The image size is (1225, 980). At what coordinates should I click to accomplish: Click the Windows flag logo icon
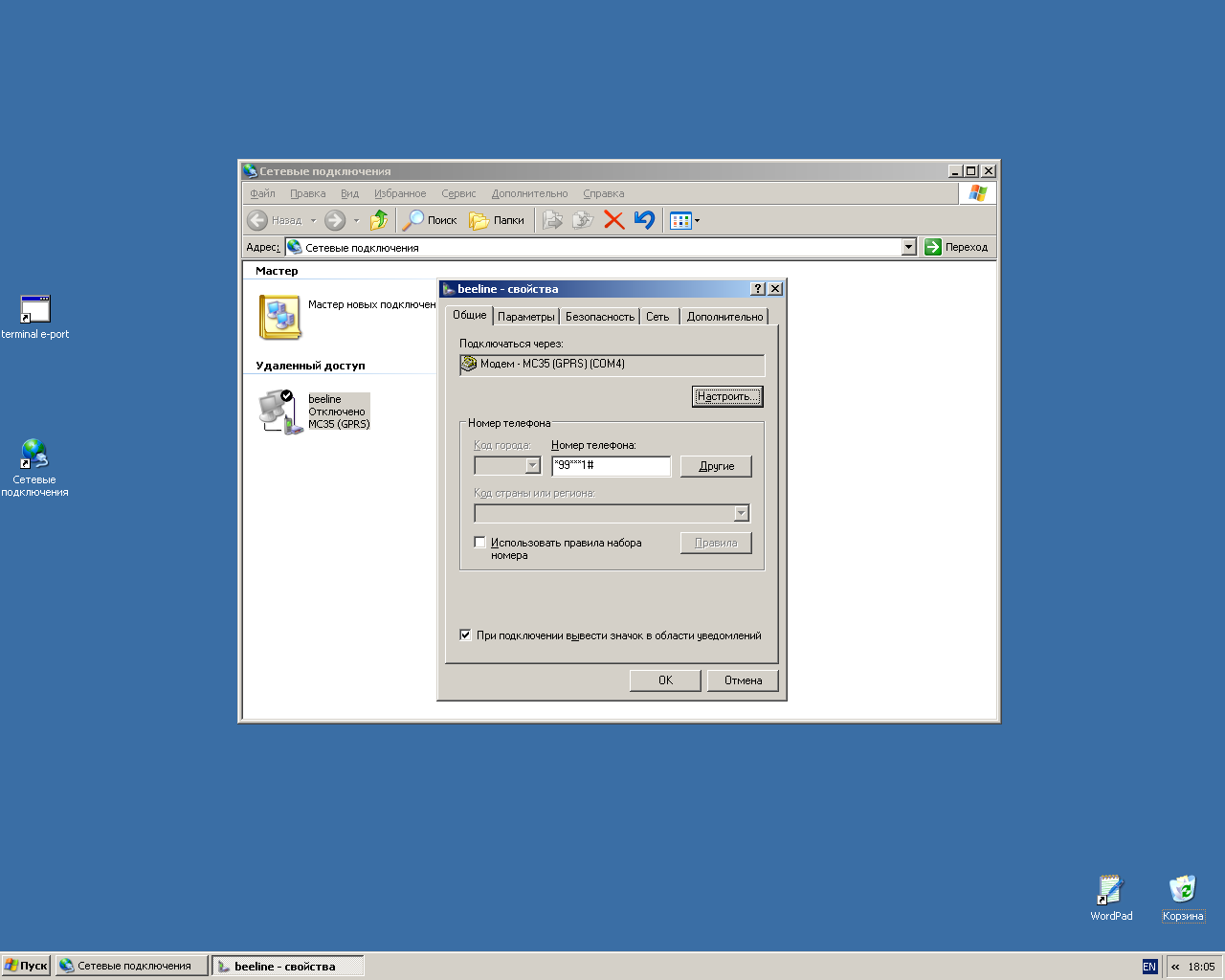[x=977, y=193]
